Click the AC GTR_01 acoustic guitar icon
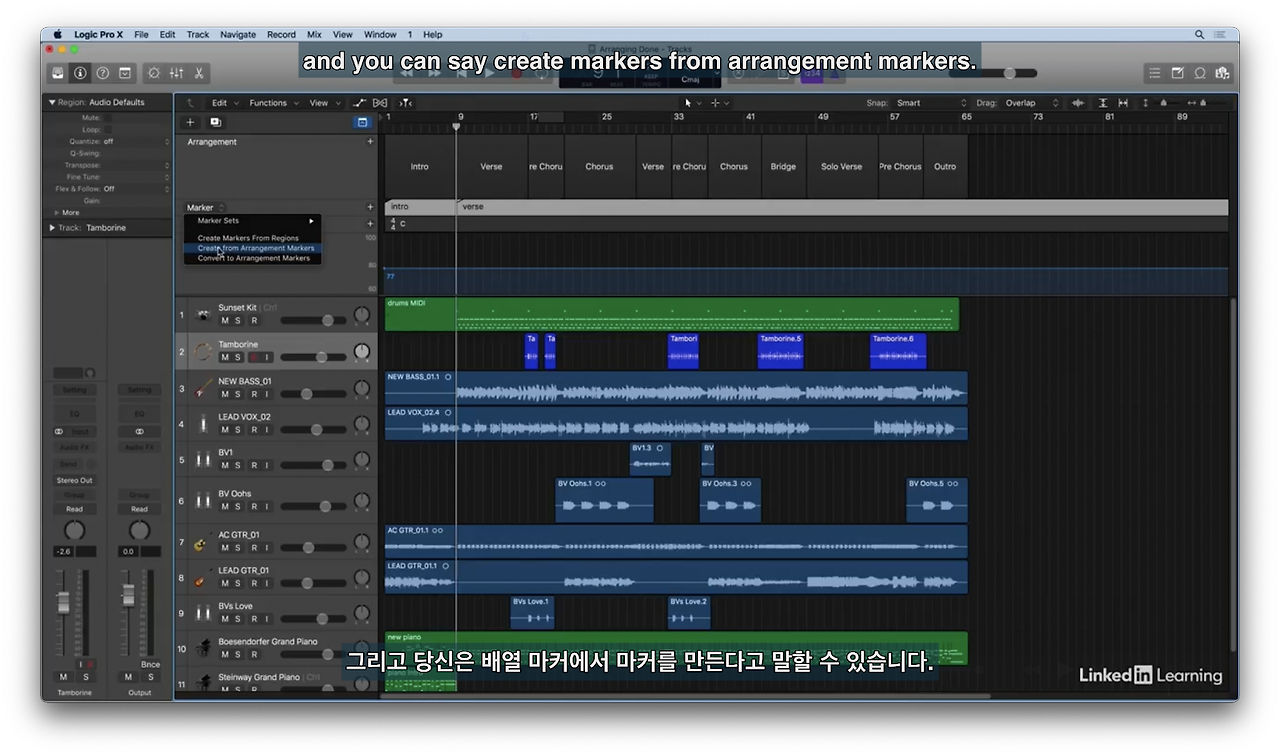This screenshot has width=1280, height=756. (x=201, y=544)
